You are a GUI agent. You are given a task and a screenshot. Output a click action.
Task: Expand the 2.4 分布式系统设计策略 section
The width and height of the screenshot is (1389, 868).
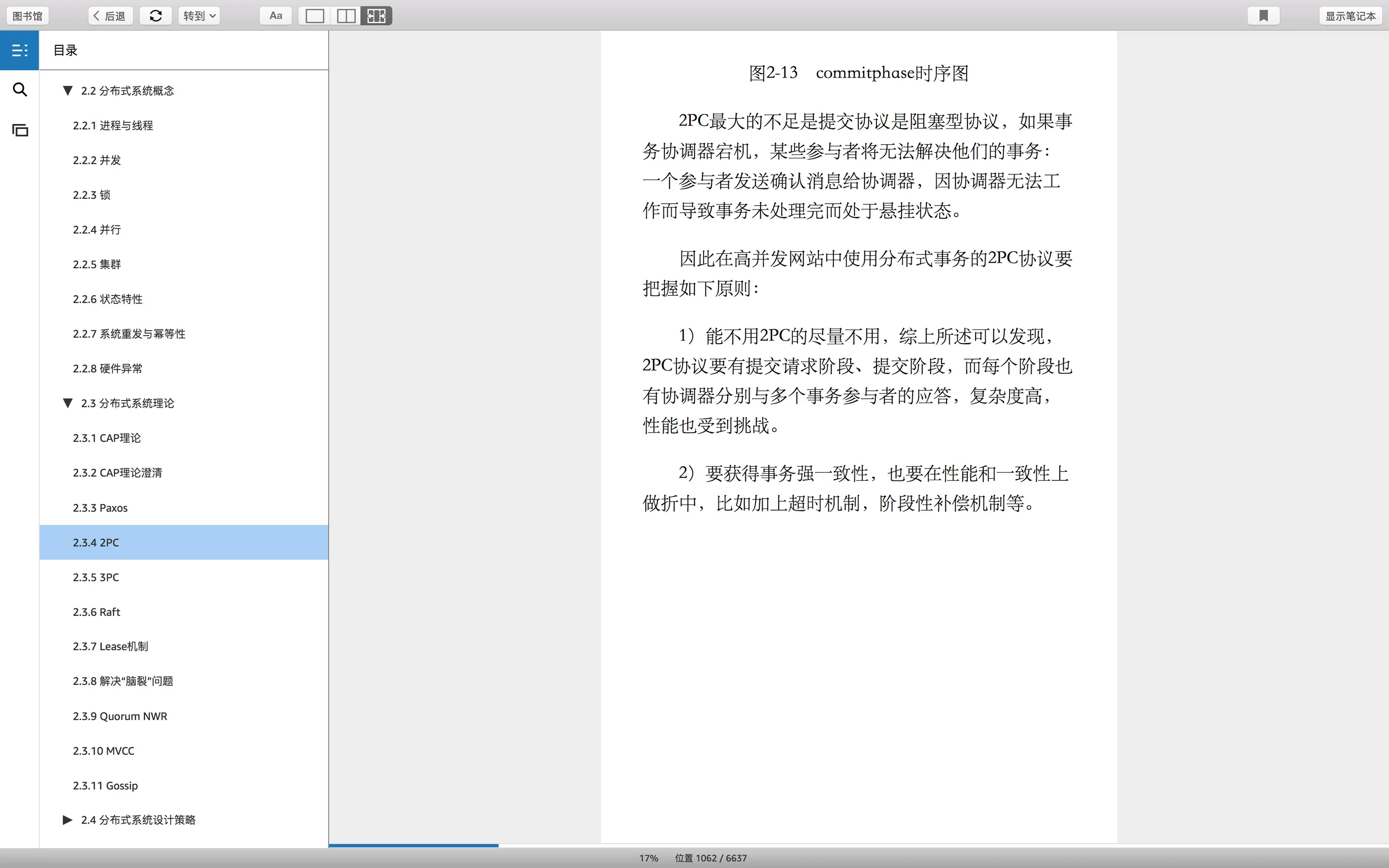click(x=67, y=820)
